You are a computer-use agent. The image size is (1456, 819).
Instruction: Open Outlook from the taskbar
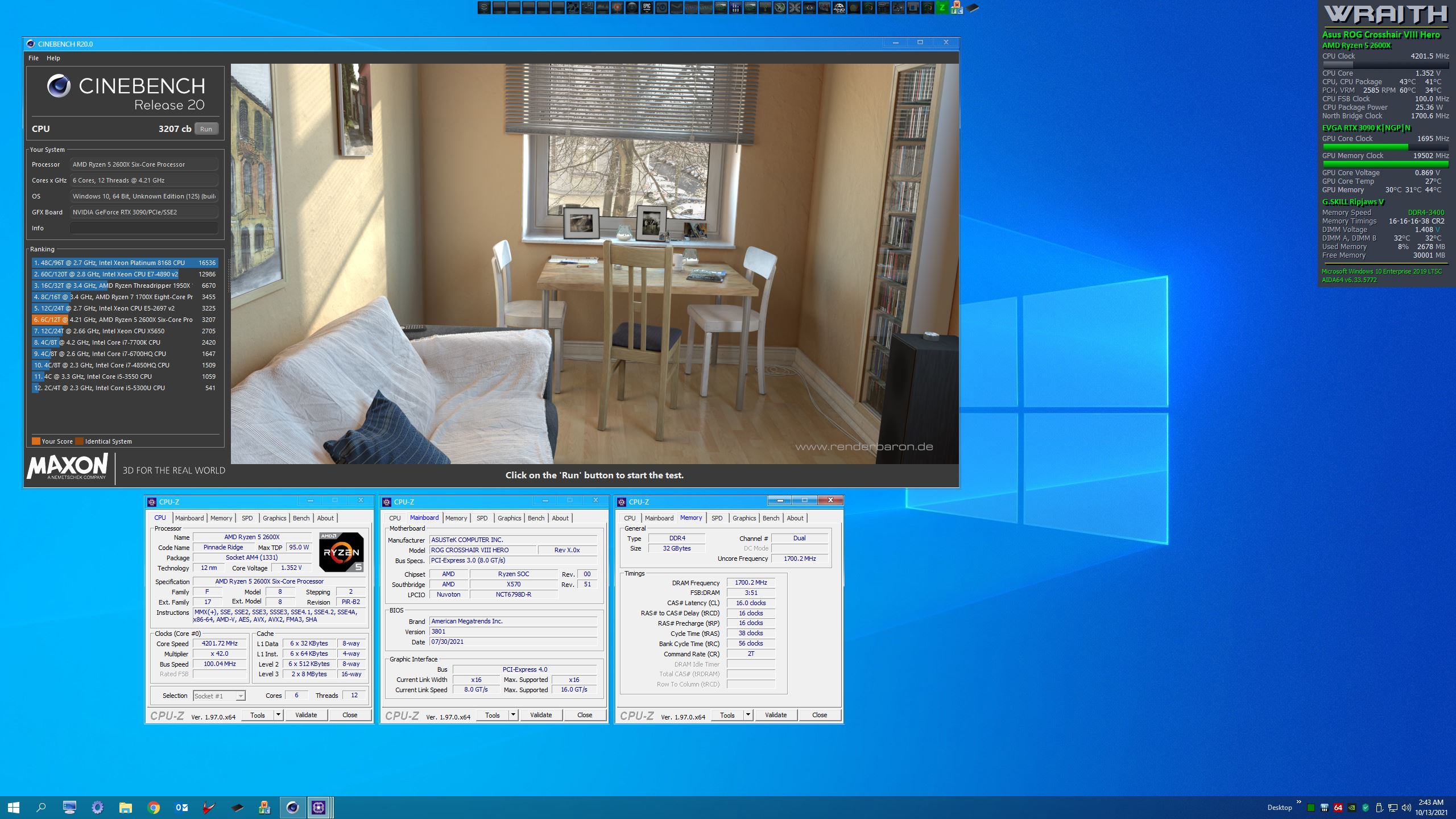pyautogui.click(x=181, y=807)
